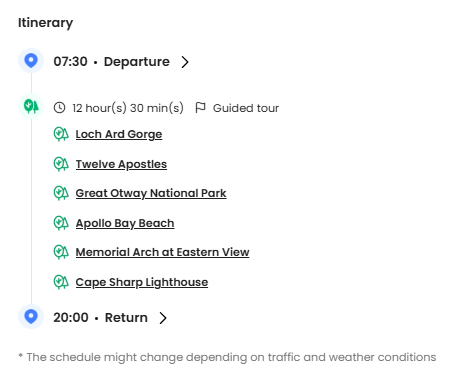
Task: Click the blue return location pin icon
Action: [x=31, y=316]
